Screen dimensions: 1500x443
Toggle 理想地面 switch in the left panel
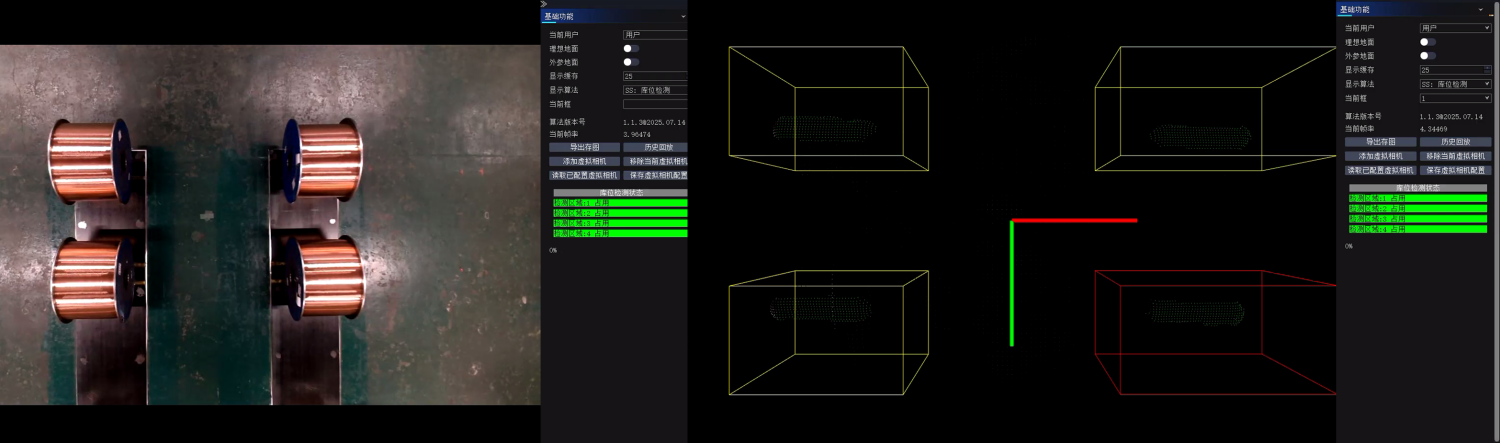pos(631,48)
